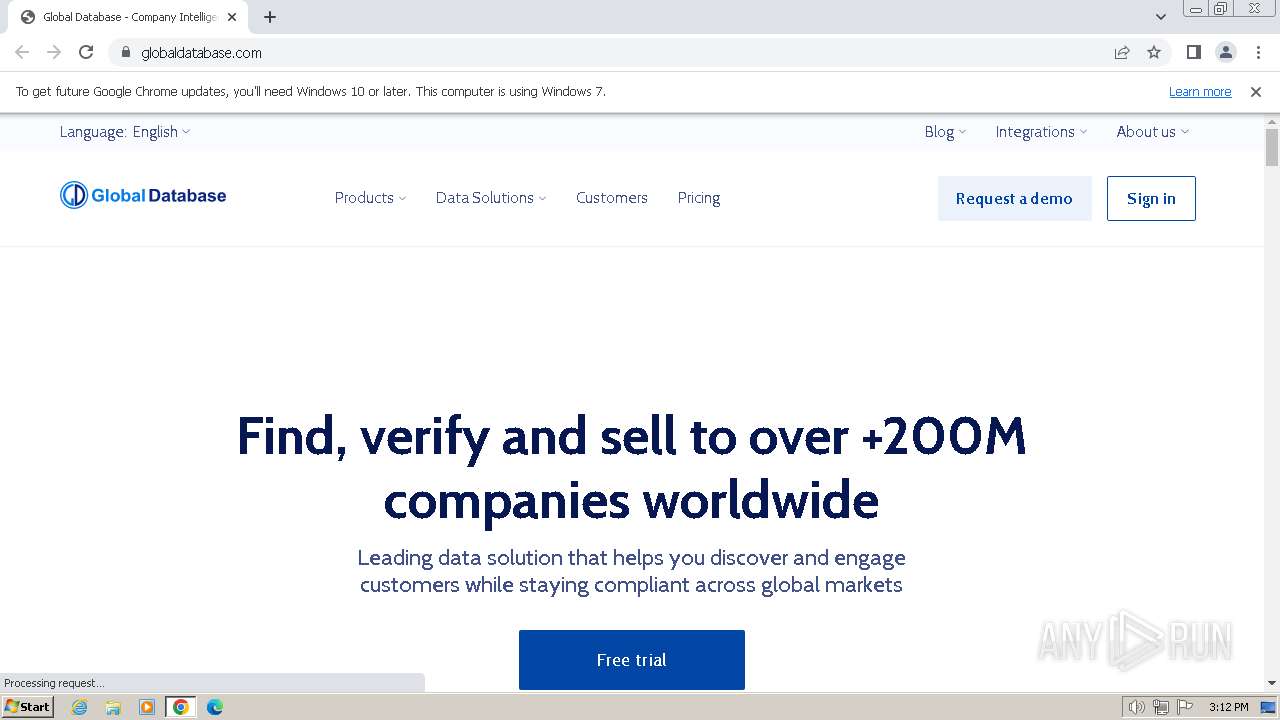Screen dimensions: 1280x720
Task: Open Microsoft Edge from taskbar
Action: (x=215, y=707)
